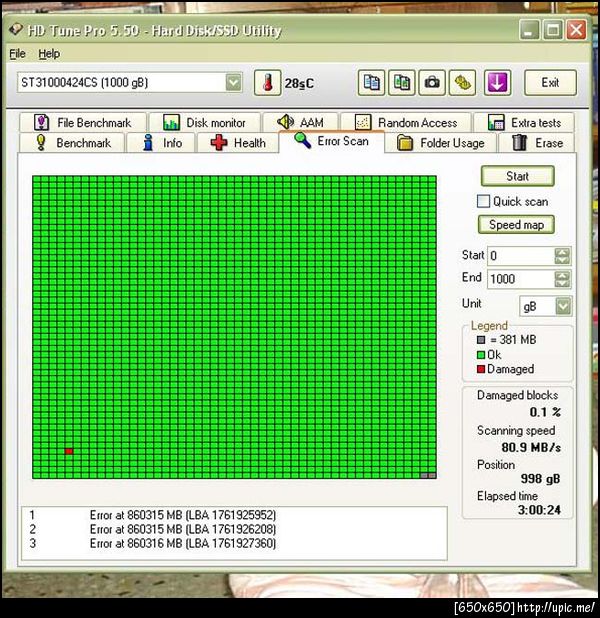
Task: Click the thermometer temperature icon
Action: (x=268, y=83)
